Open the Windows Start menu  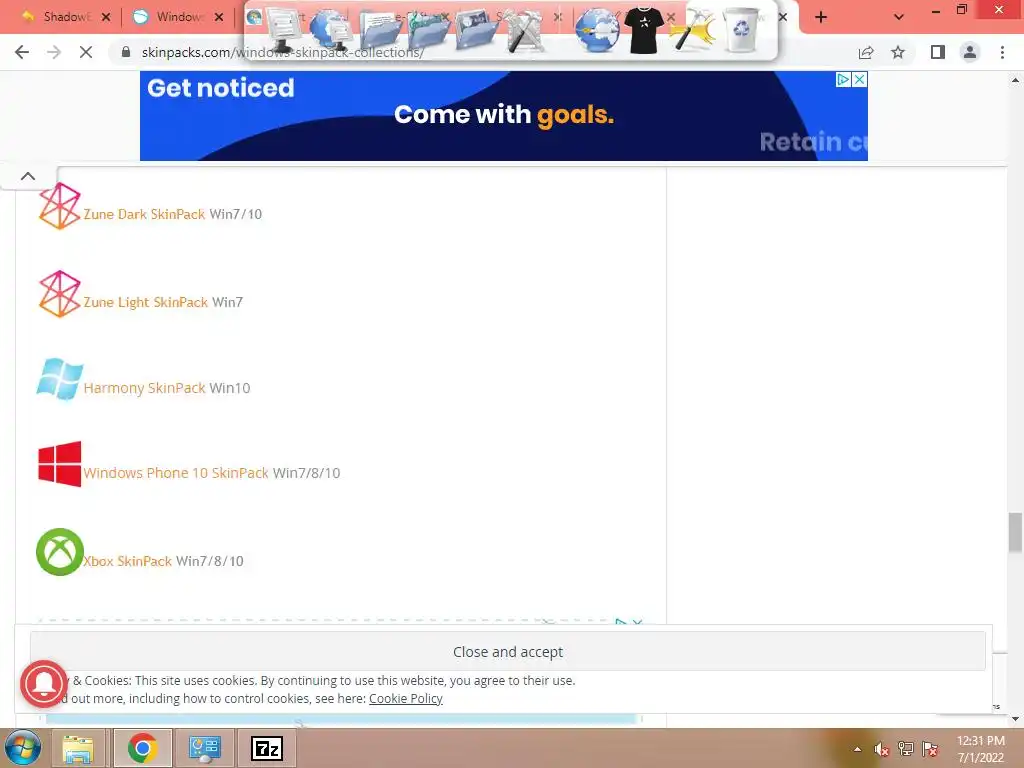coord(23,748)
